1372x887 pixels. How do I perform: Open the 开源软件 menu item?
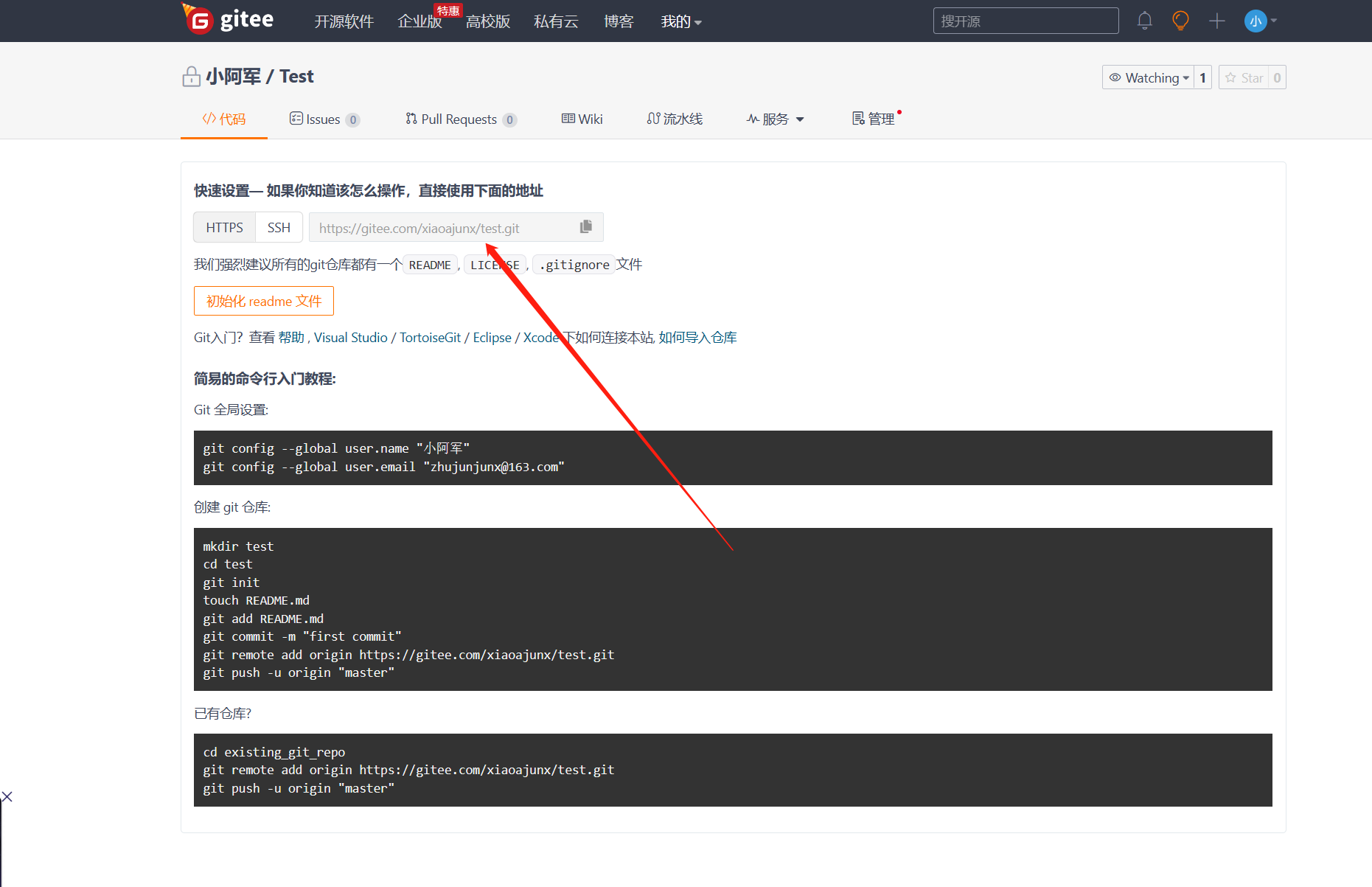[x=344, y=21]
